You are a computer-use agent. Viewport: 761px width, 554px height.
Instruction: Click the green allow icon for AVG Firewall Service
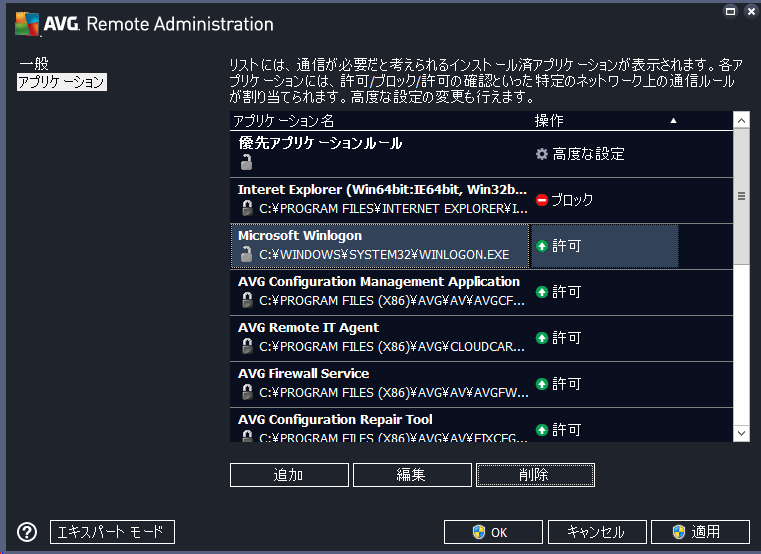click(542, 384)
